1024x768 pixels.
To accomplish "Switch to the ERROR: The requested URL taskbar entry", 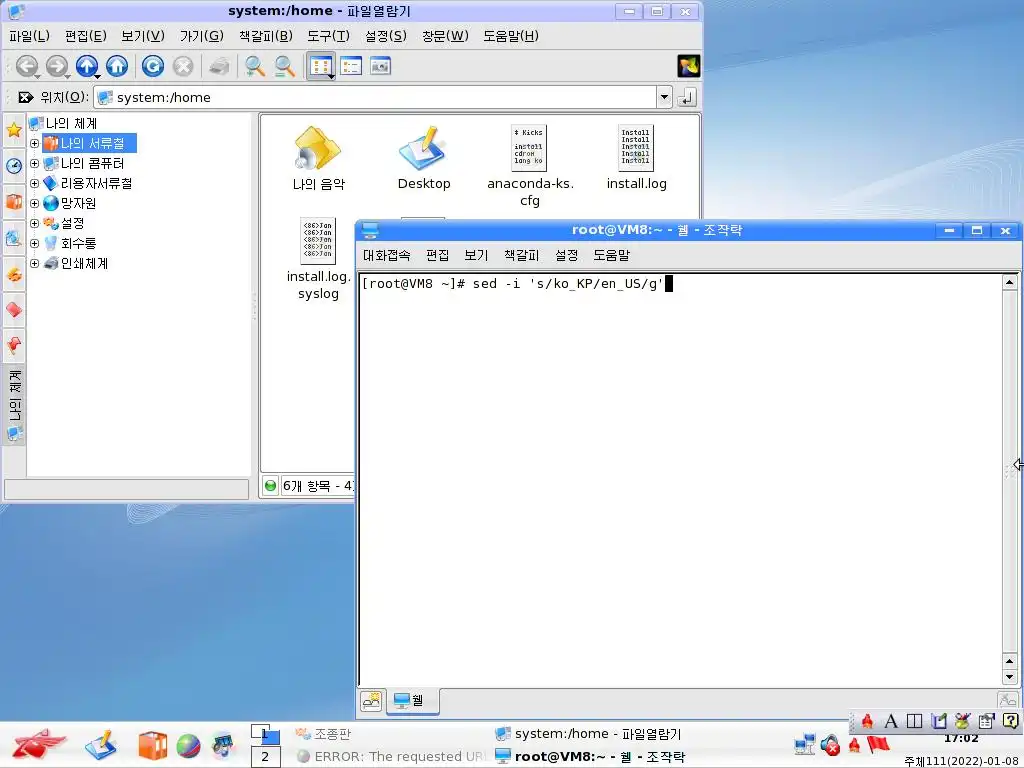I will 391,756.
